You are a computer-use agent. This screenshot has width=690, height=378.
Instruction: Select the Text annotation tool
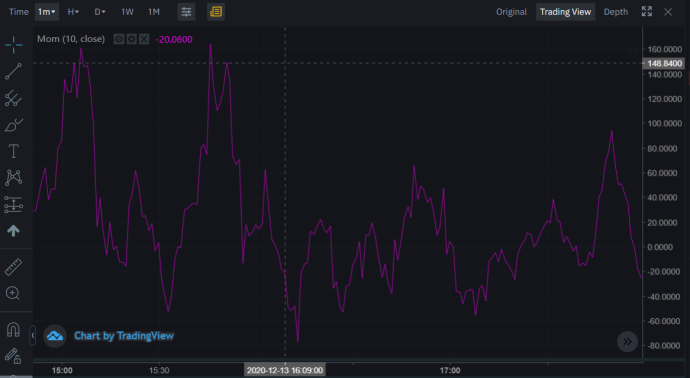[14, 151]
